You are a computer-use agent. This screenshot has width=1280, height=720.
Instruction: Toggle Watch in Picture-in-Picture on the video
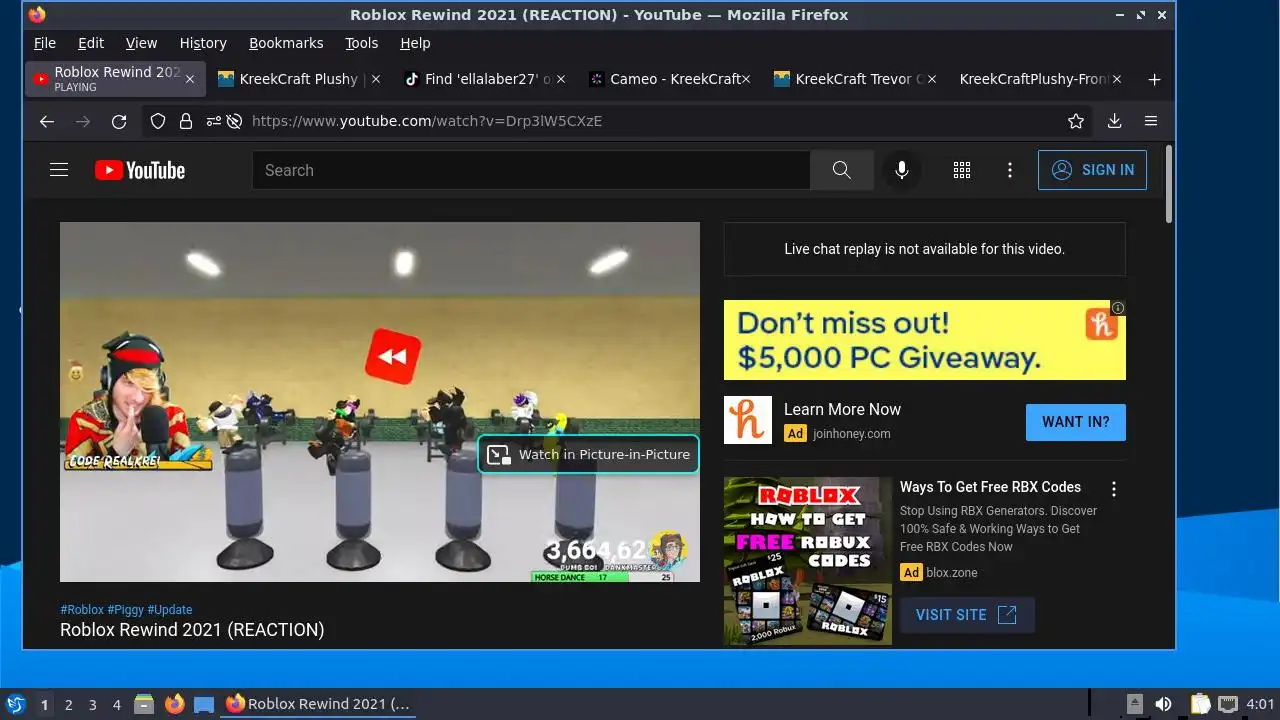tap(588, 454)
